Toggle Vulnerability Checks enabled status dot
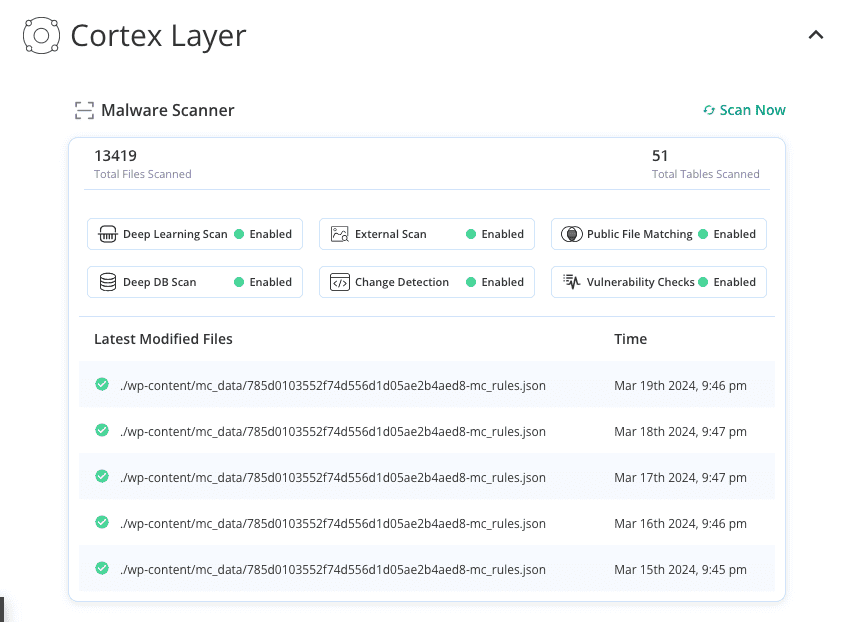The height and width of the screenshot is (622, 846). [703, 282]
